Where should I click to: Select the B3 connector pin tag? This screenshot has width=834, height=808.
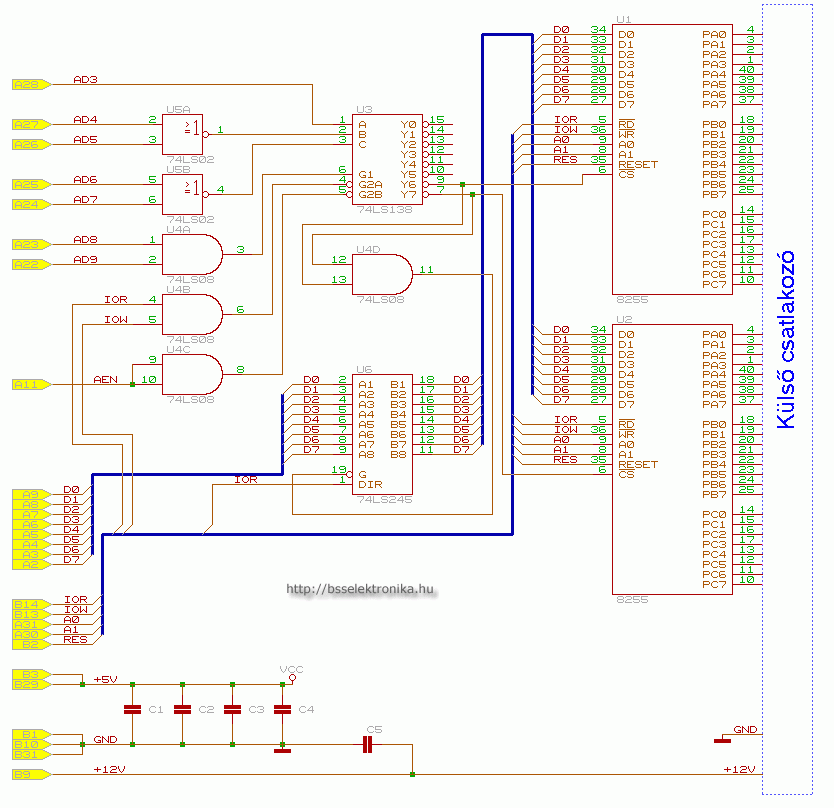tap(28, 675)
